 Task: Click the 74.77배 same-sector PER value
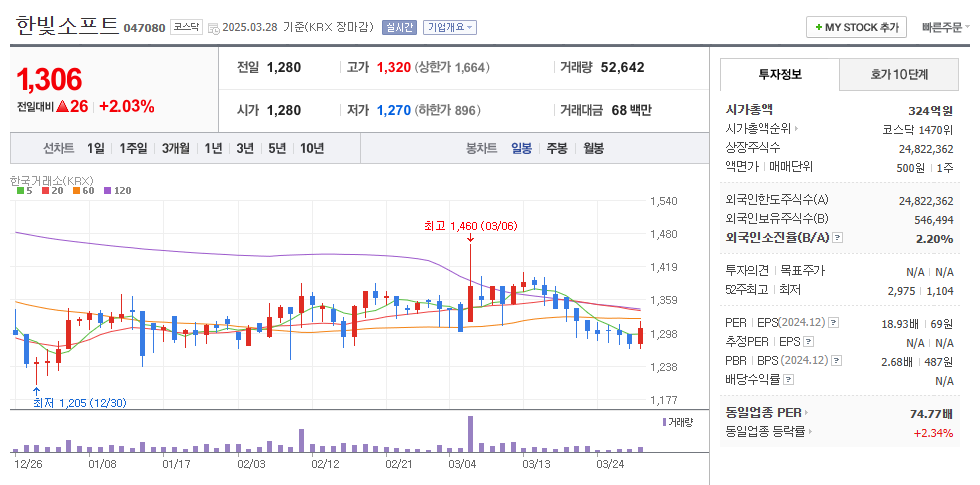(x=932, y=414)
